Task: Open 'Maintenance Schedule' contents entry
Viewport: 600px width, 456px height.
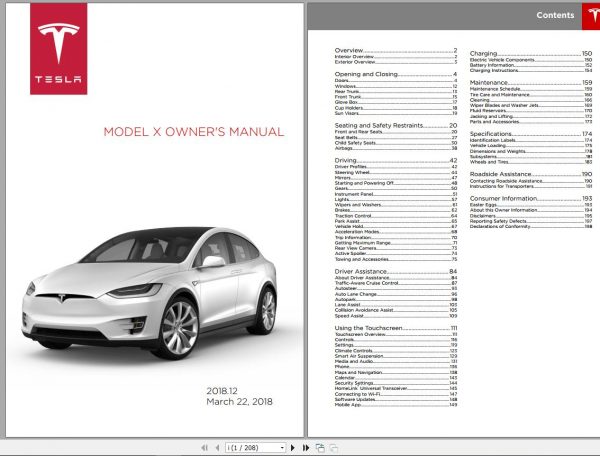Action: [531, 89]
